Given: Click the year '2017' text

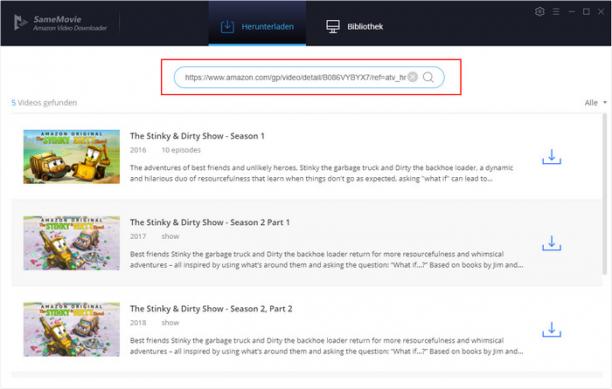Looking at the screenshot, I should 138,236.
